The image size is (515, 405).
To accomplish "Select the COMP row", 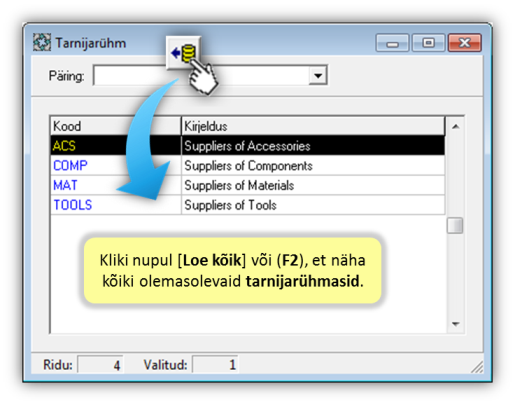I will click(x=248, y=165).
